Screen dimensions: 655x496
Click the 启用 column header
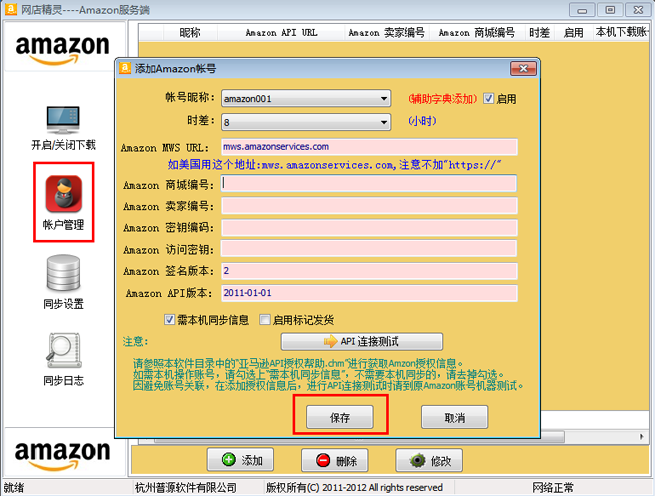[574, 32]
